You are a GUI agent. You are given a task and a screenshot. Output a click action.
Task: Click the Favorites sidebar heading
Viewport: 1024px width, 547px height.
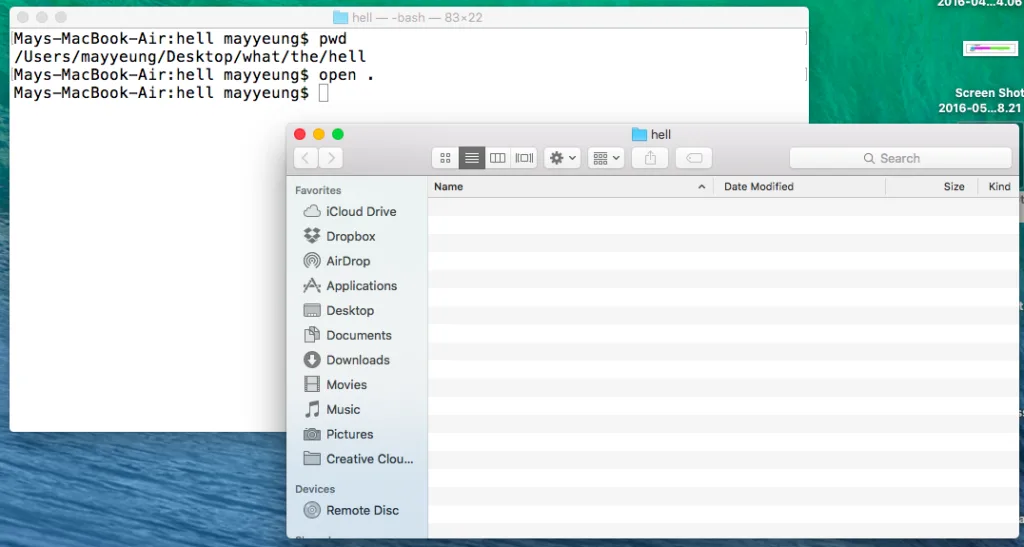(x=318, y=191)
